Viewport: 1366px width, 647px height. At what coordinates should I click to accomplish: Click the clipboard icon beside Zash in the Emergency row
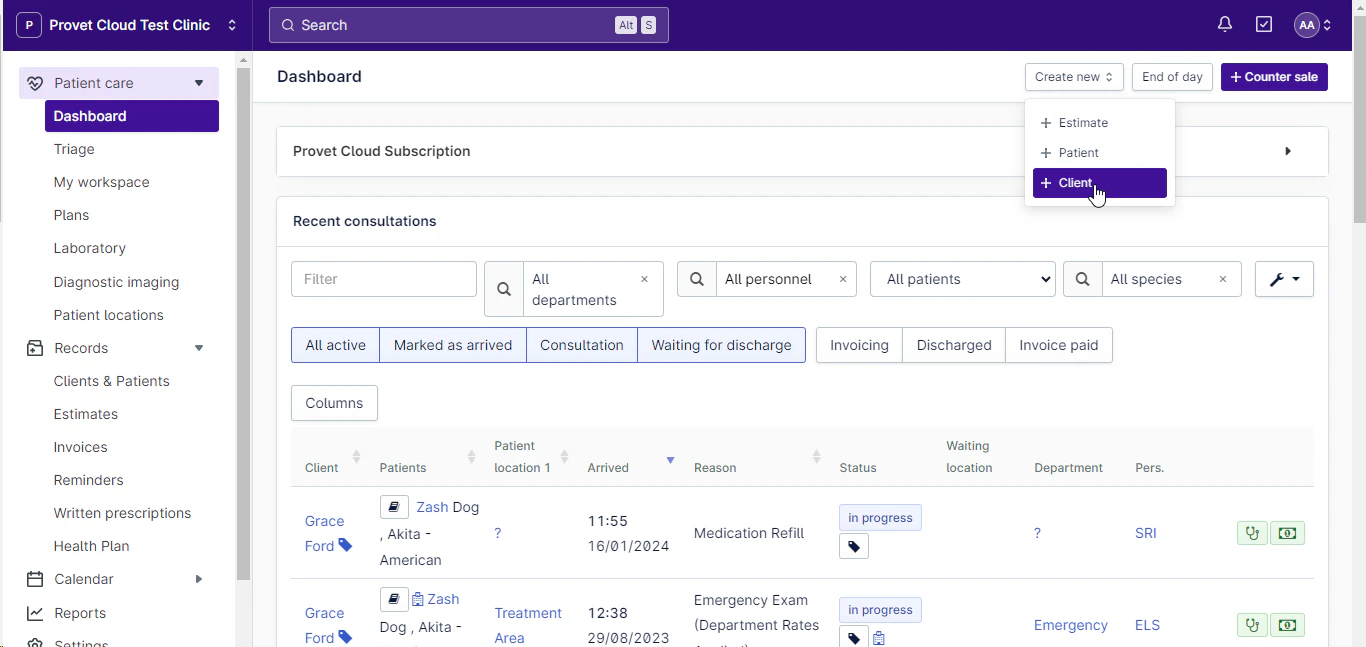tap(420, 599)
